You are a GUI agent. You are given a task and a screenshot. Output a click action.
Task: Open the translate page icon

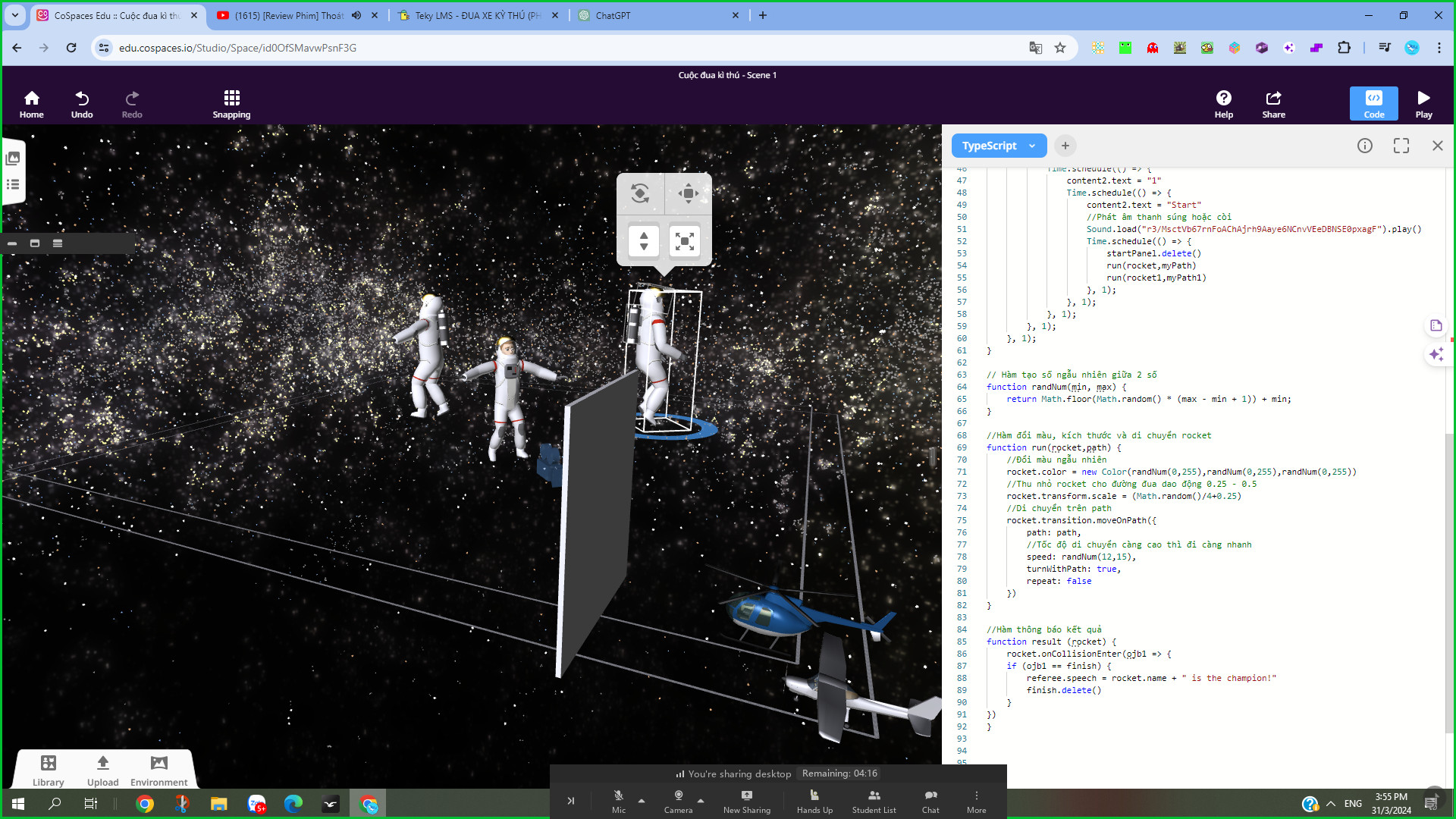1035,48
